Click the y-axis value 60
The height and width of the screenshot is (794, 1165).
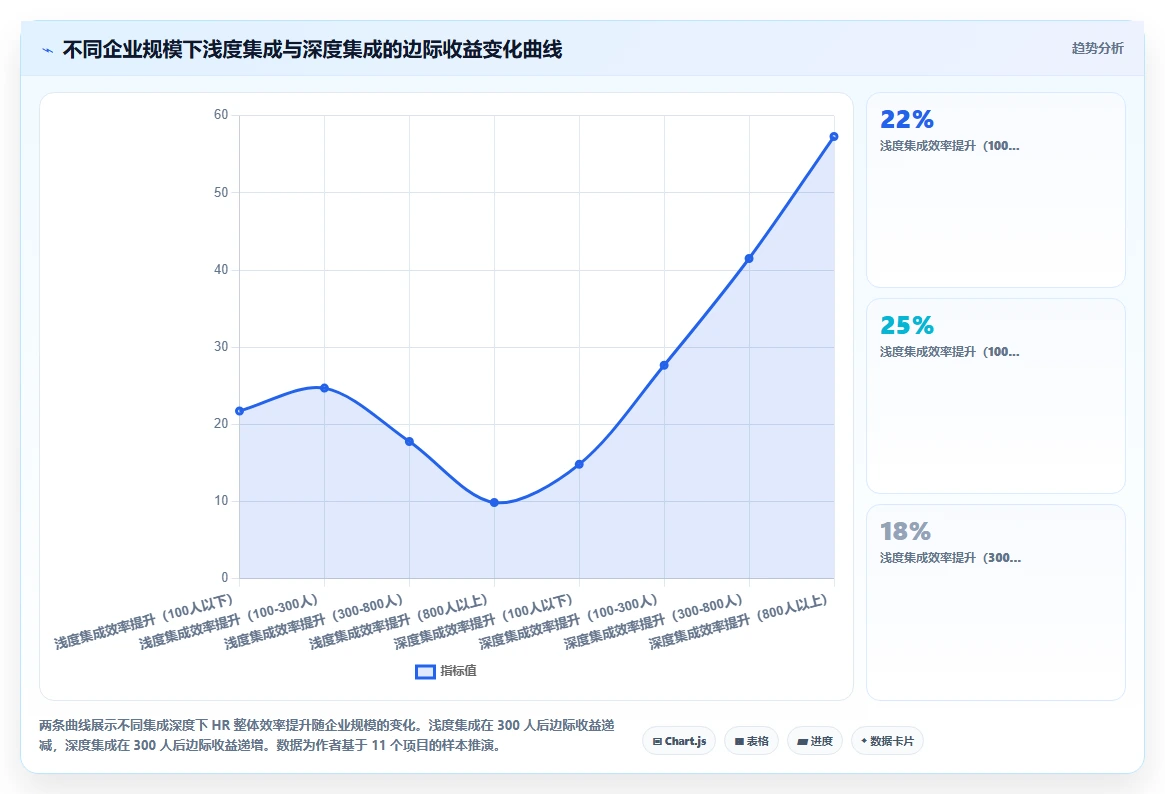point(221,114)
